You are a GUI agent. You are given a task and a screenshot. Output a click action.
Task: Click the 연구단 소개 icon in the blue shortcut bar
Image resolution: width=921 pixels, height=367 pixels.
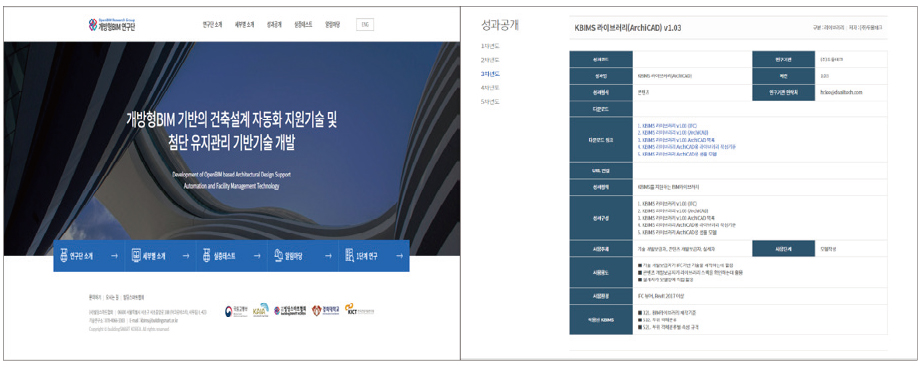click(63, 256)
